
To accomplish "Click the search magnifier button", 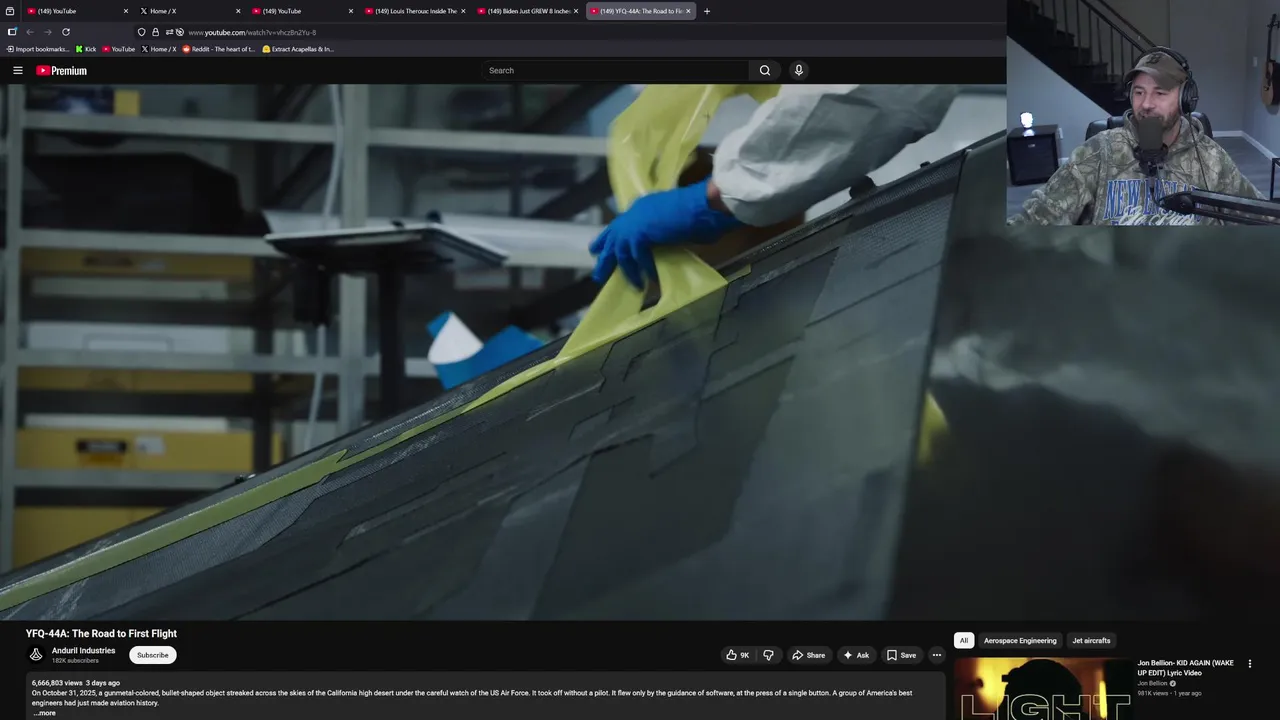I will click(764, 70).
